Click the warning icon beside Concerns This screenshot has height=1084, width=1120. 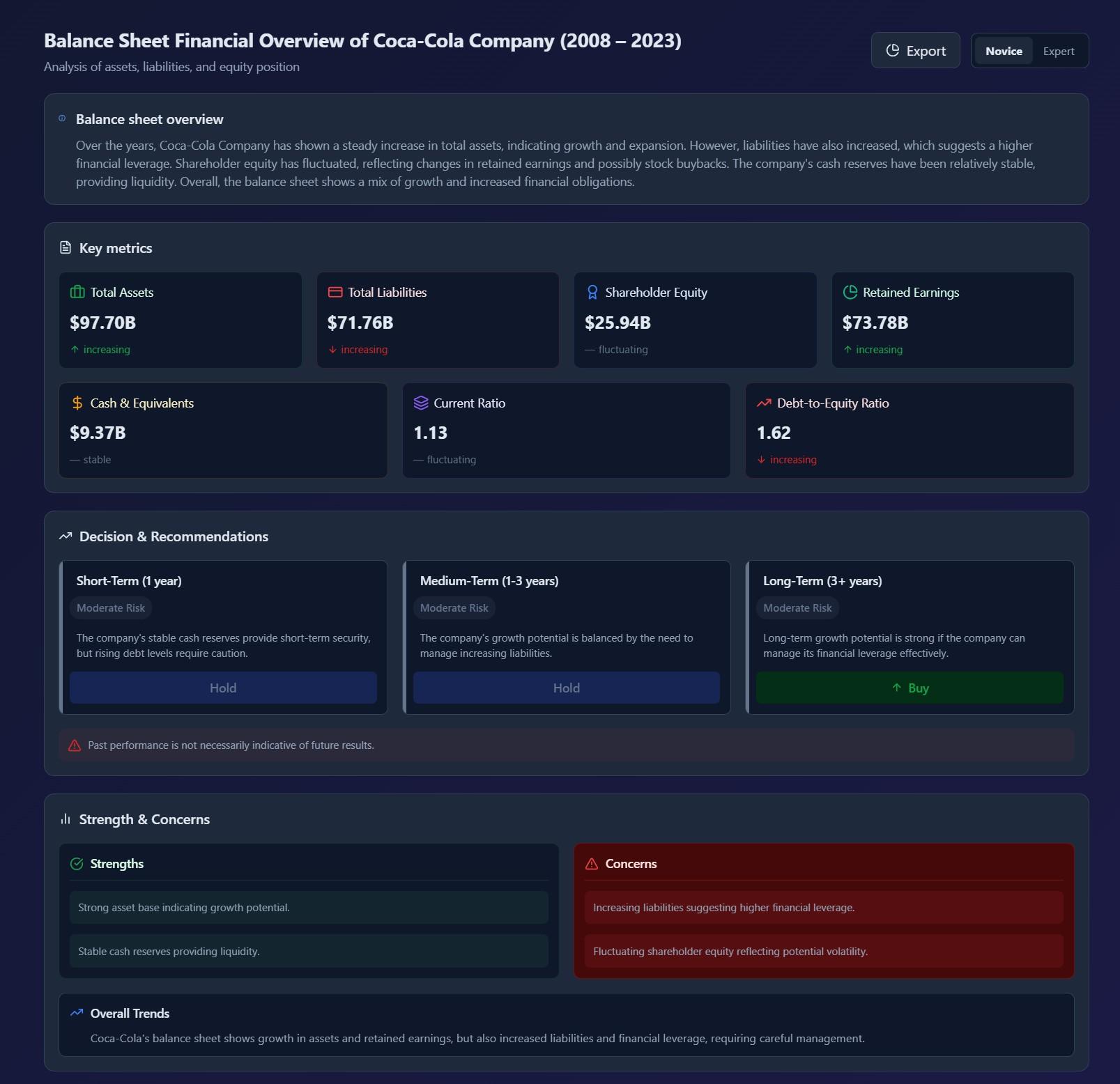[x=592, y=864]
